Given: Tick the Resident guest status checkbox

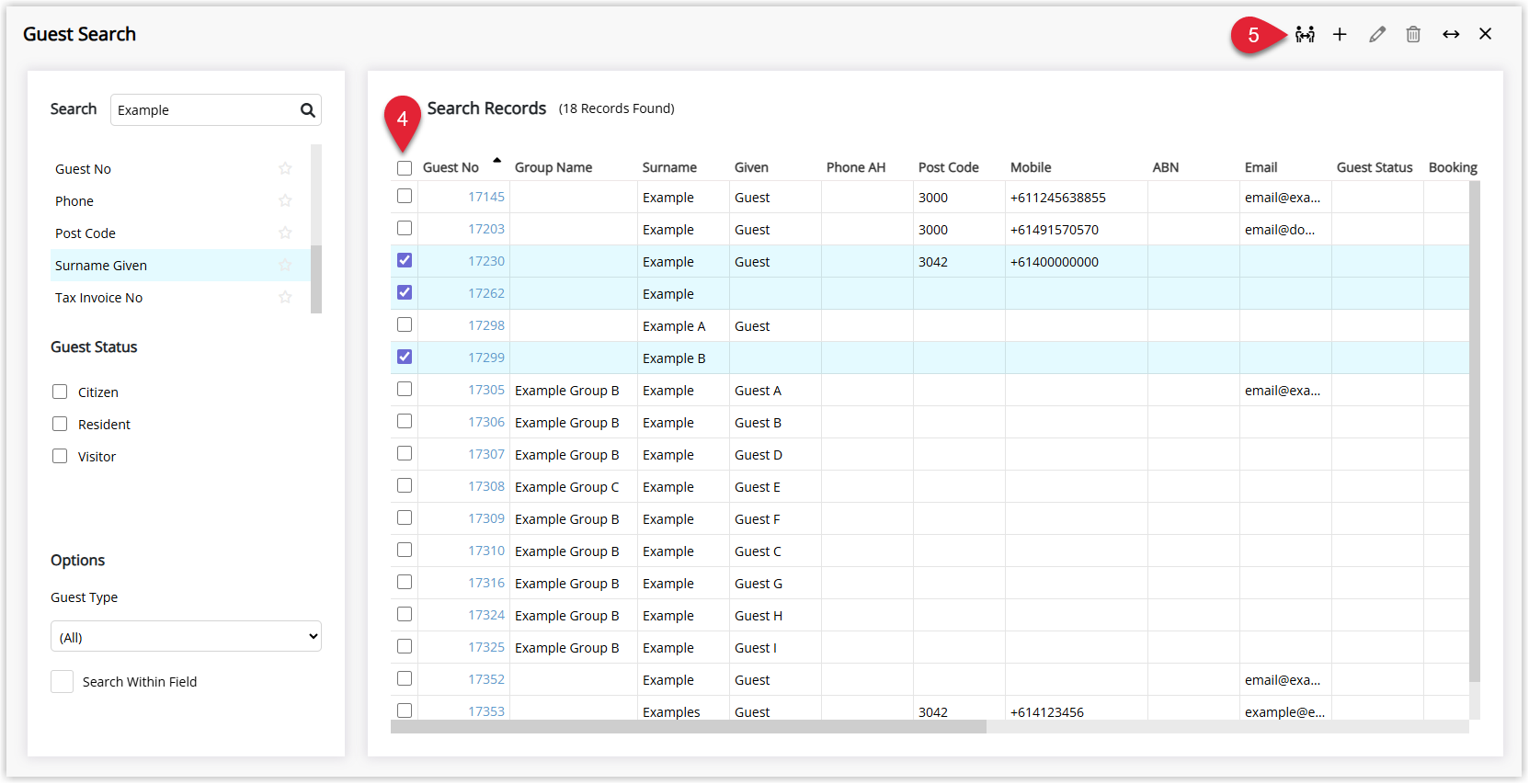Looking at the screenshot, I should coord(60,424).
